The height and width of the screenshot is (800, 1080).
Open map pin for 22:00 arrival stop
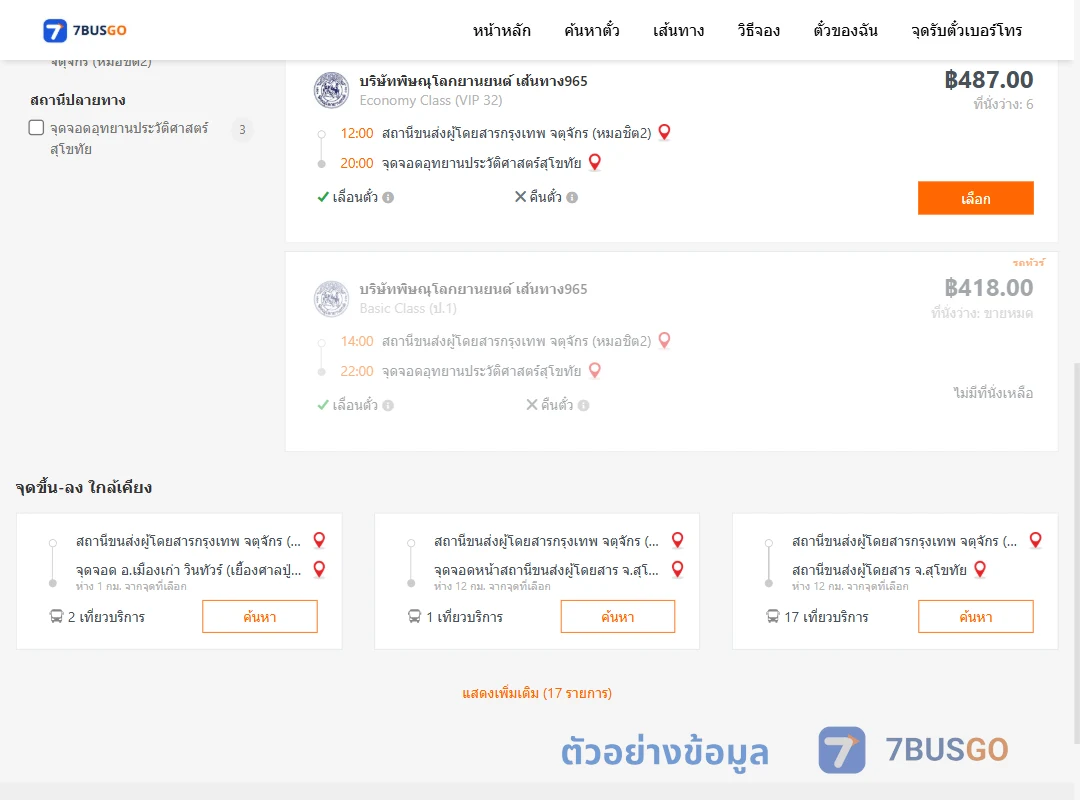[x=595, y=370]
